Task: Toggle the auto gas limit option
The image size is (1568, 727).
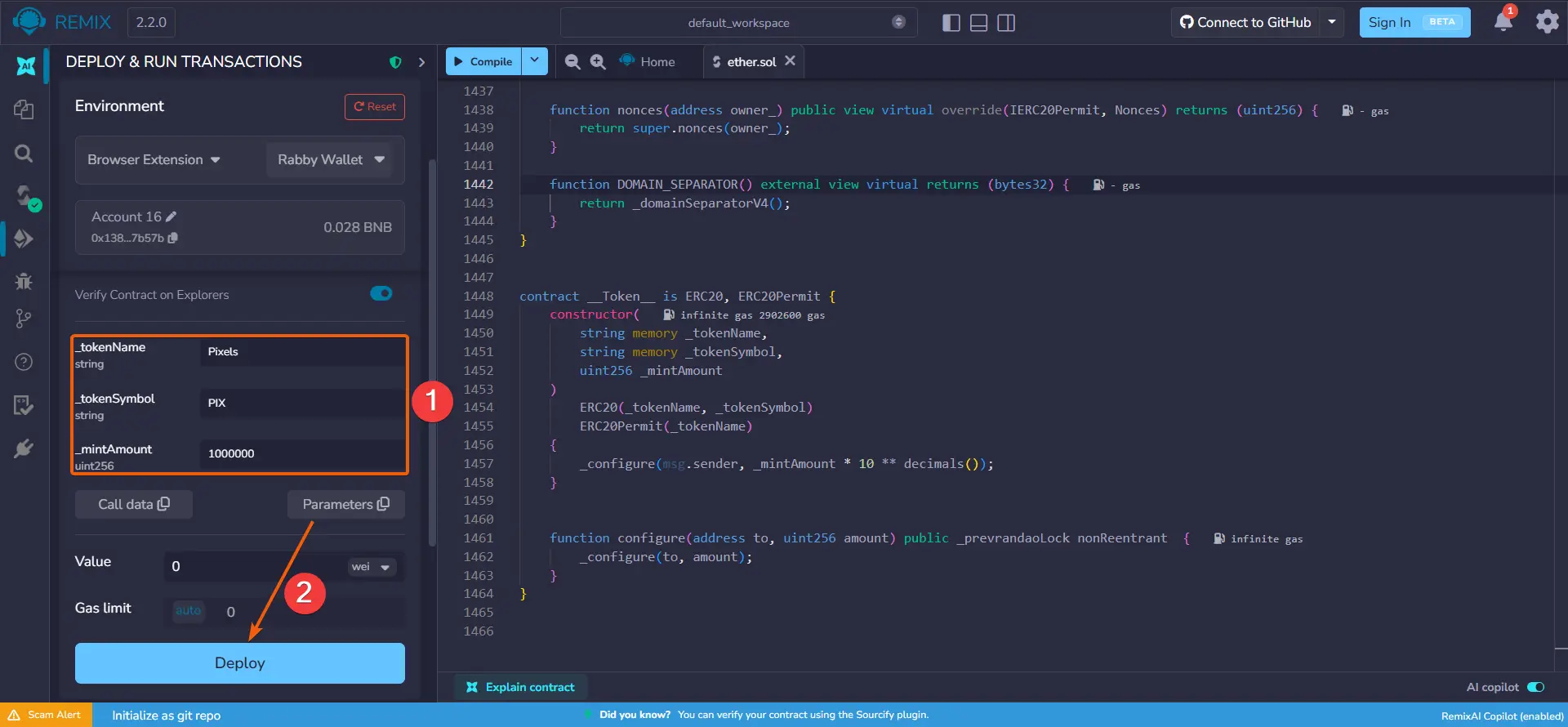Action: point(188,610)
